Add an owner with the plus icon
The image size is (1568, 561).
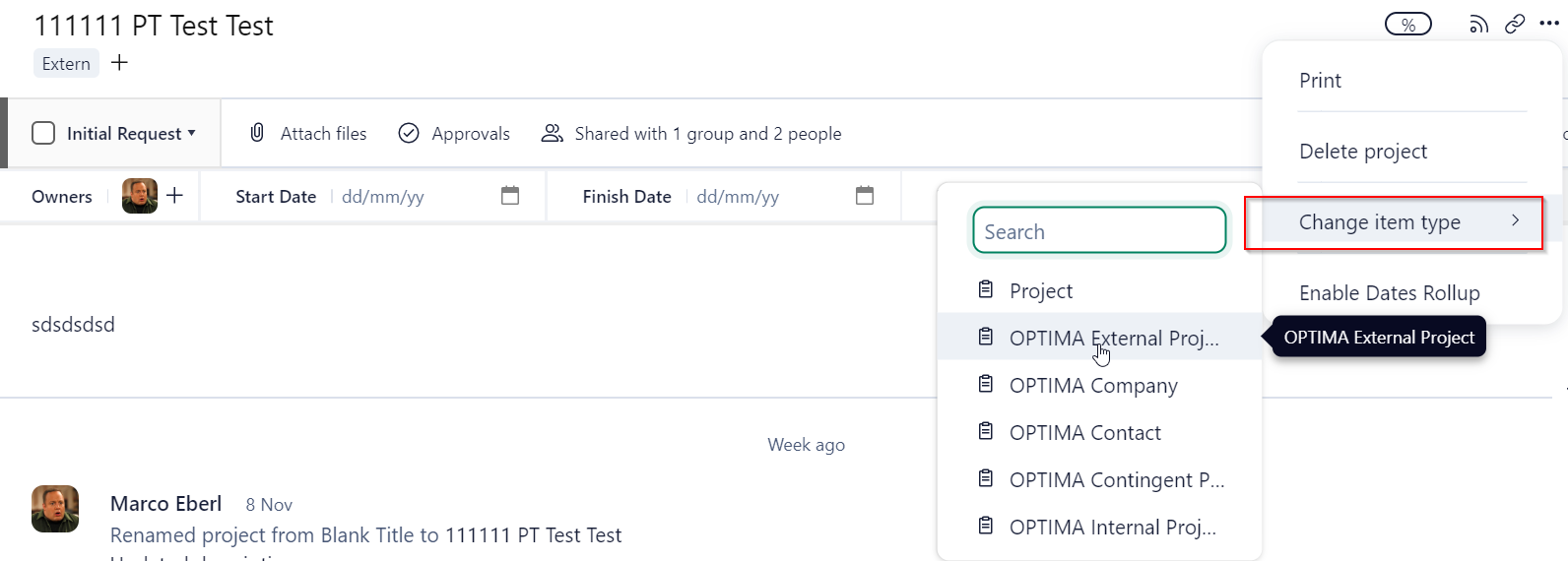tap(175, 196)
